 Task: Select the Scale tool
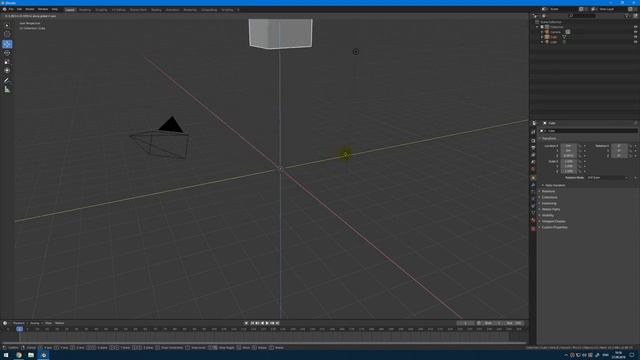point(7,62)
